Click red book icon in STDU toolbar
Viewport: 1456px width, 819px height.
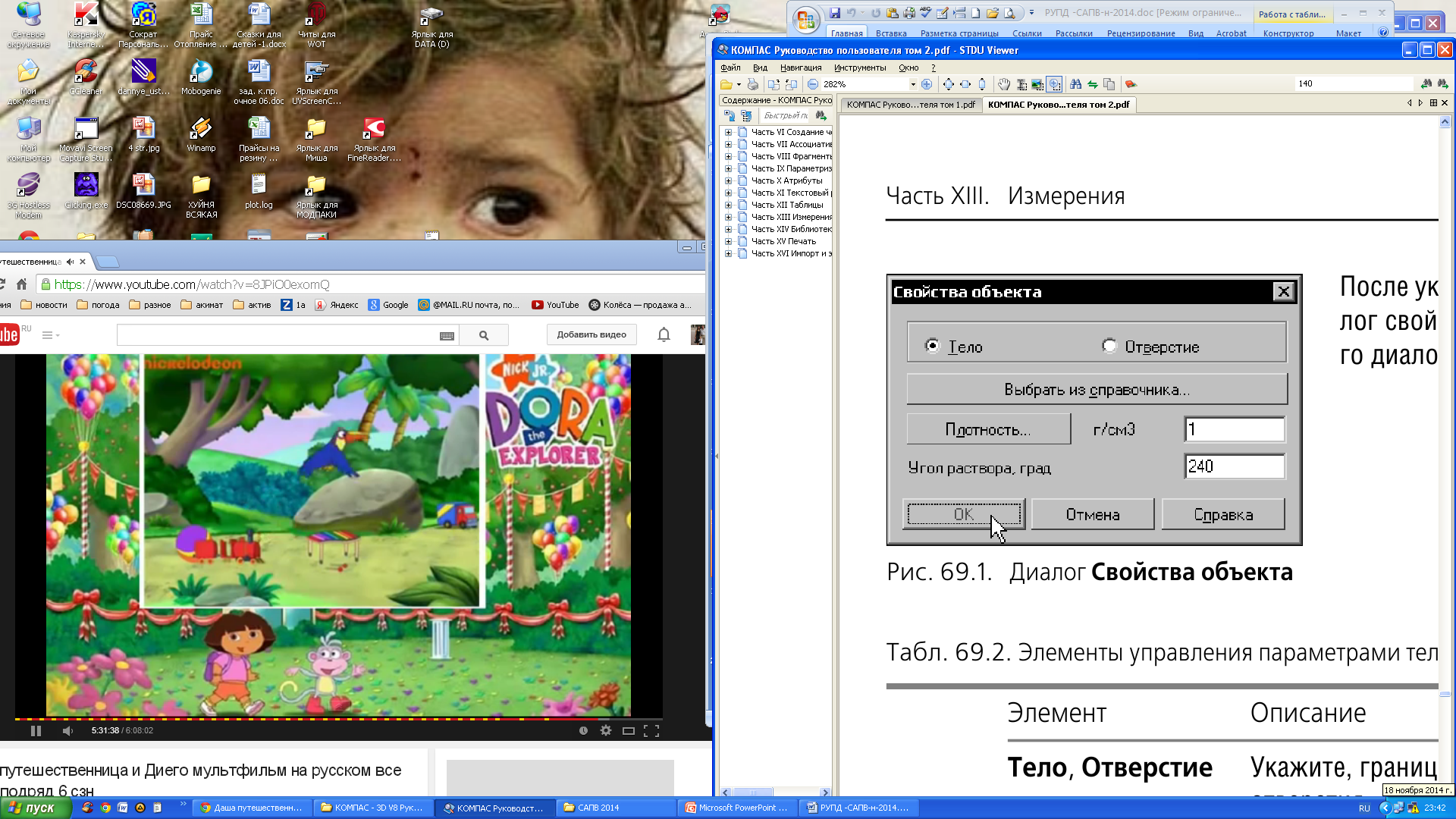coord(1131,84)
